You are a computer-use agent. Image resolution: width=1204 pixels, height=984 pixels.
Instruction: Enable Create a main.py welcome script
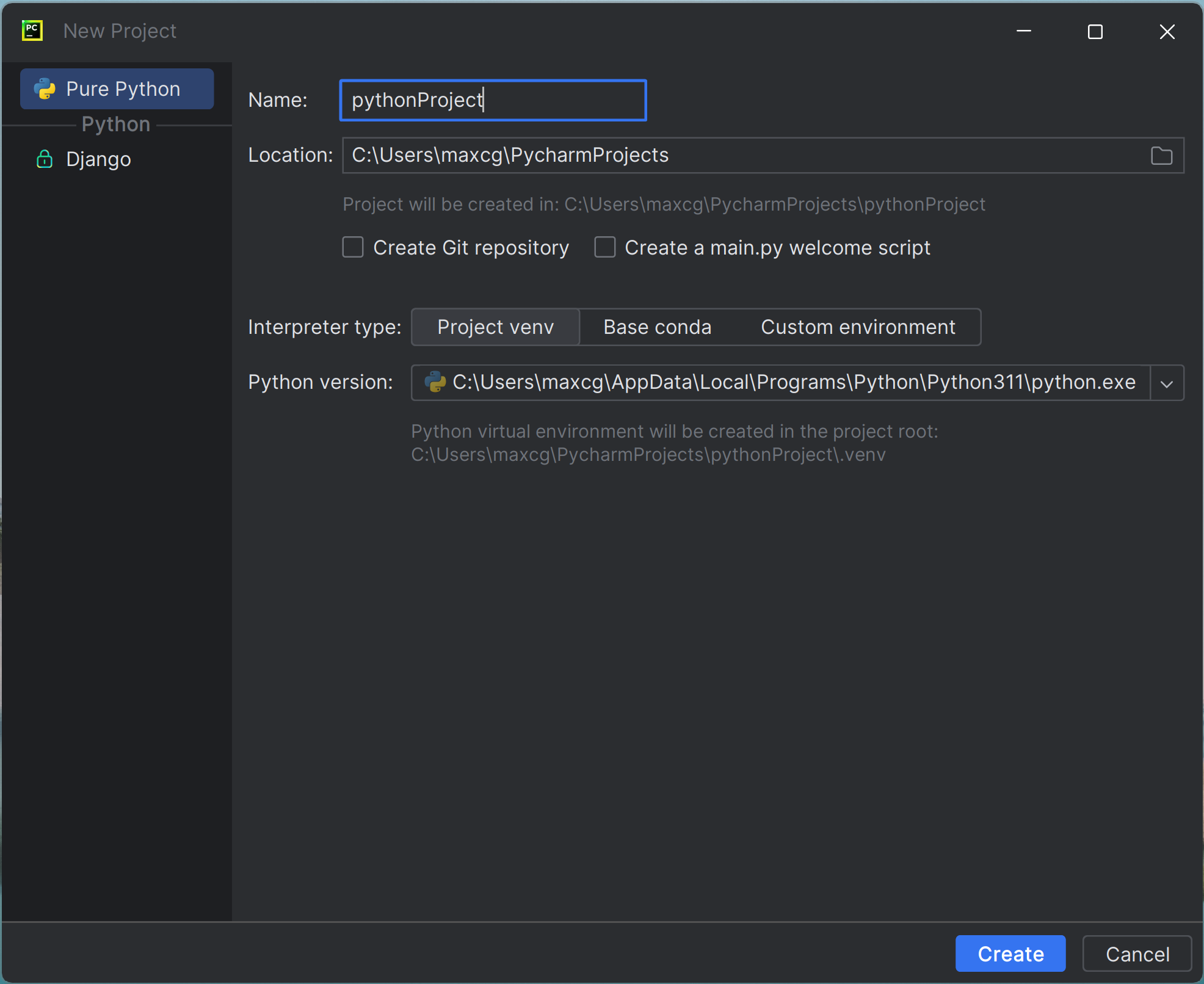point(605,247)
